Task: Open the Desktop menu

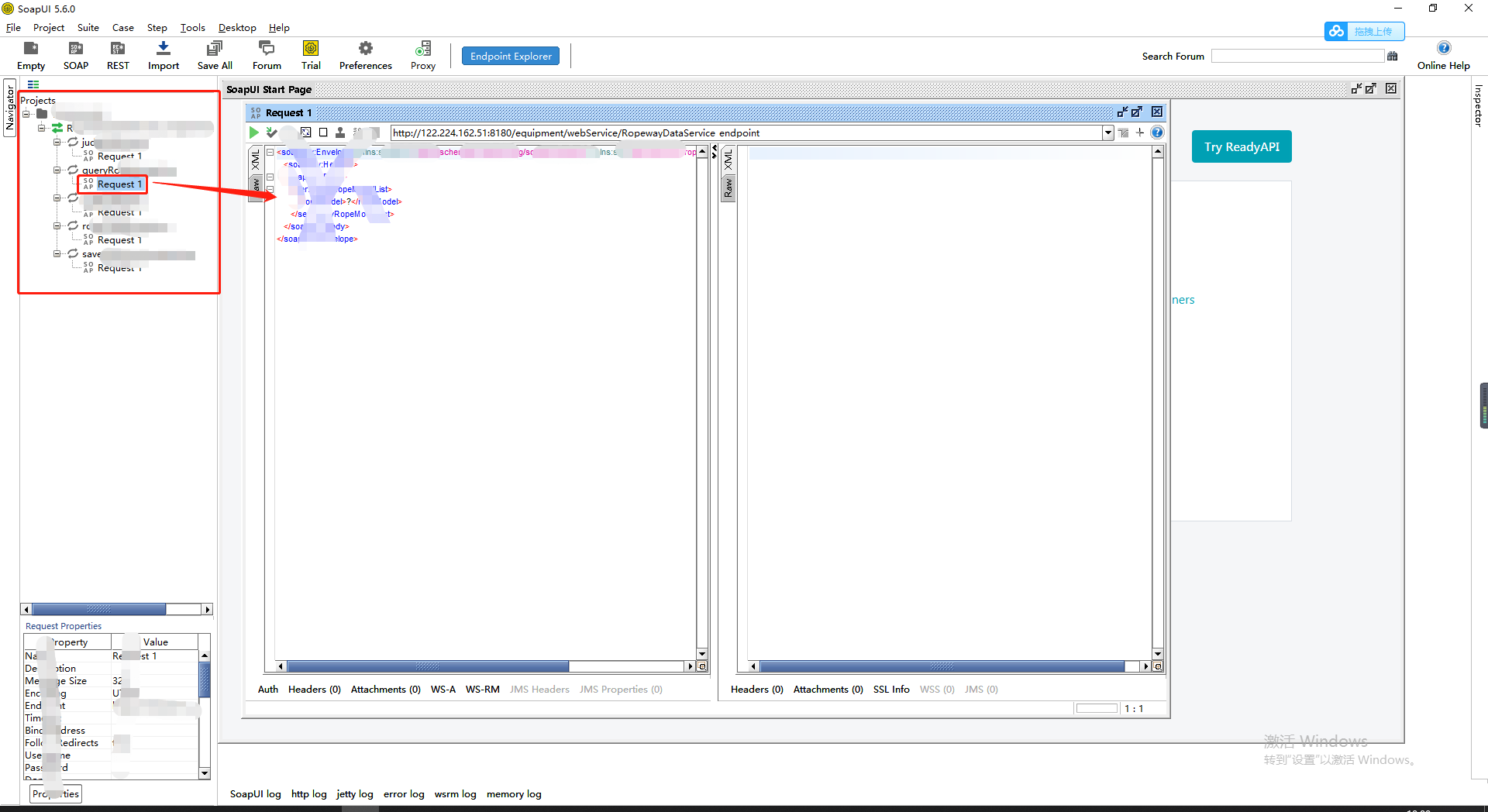Action: (x=237, y=28)
